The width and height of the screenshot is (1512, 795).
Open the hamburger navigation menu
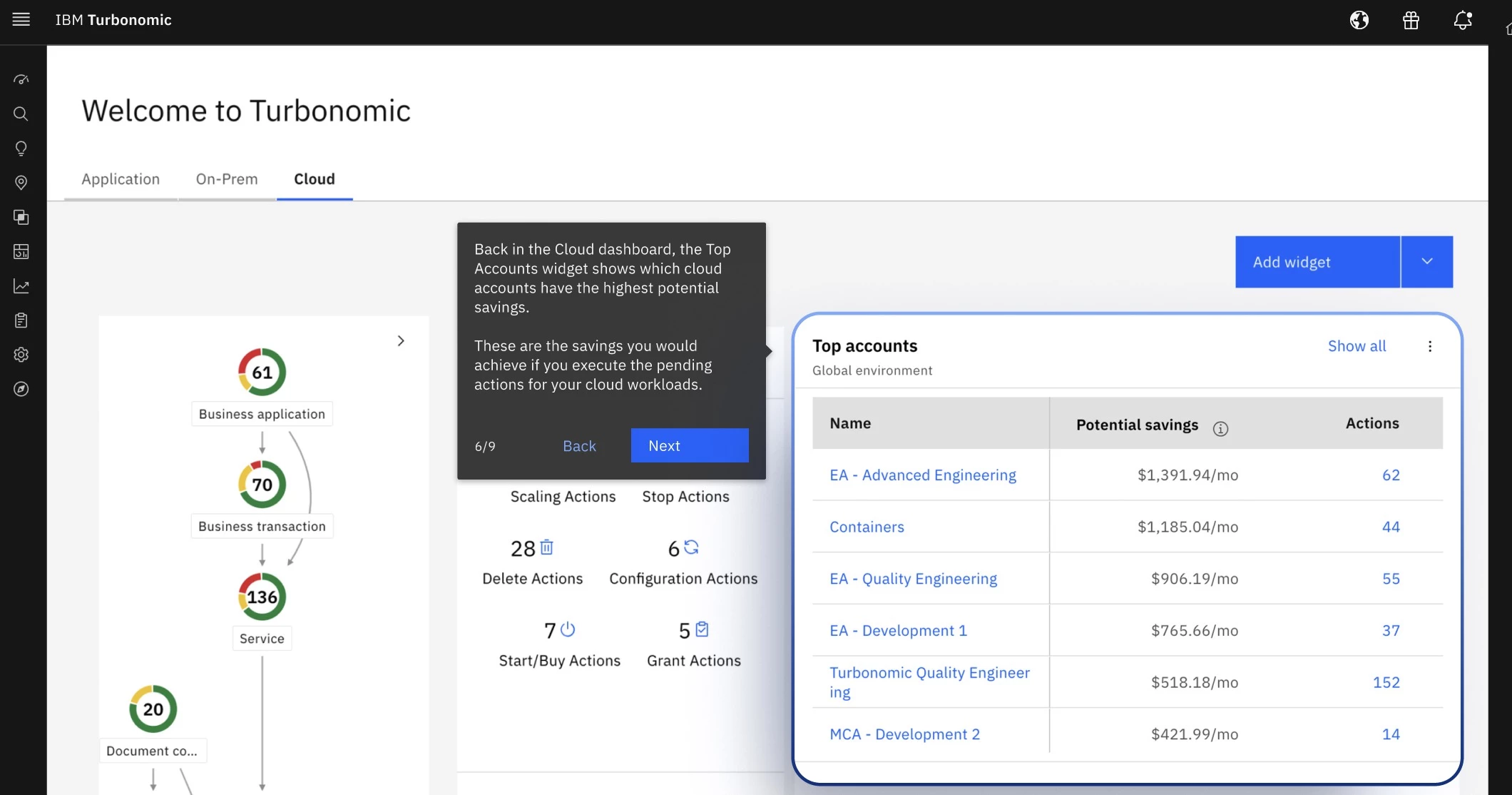tap(21, 19)
